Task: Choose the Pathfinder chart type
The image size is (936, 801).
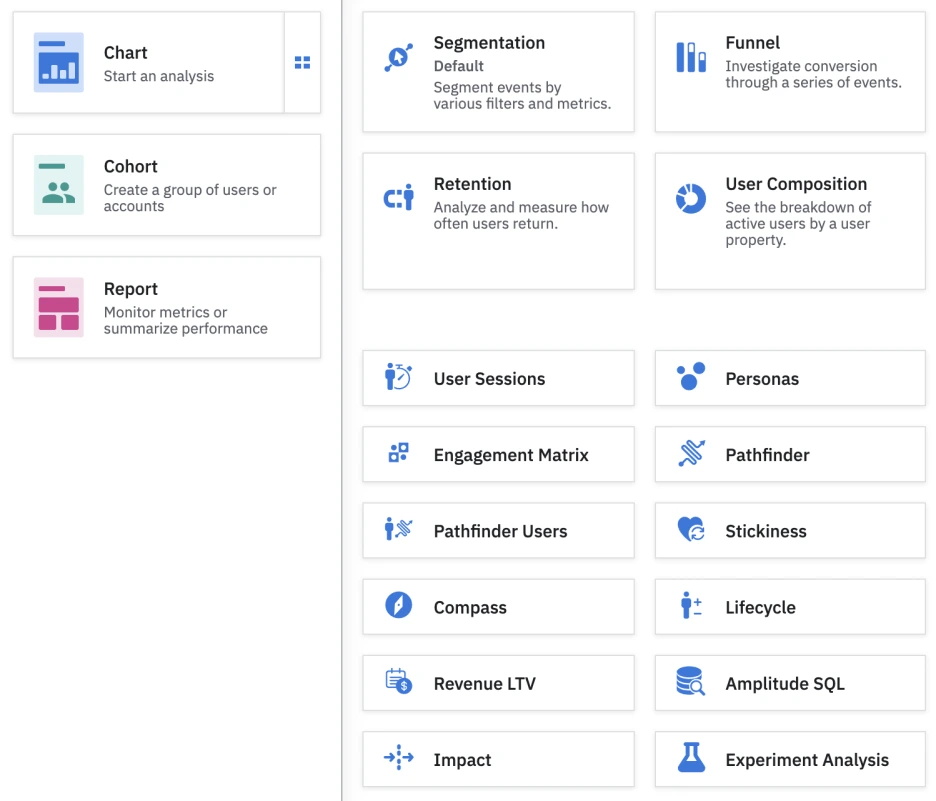Action: [790, 455]
